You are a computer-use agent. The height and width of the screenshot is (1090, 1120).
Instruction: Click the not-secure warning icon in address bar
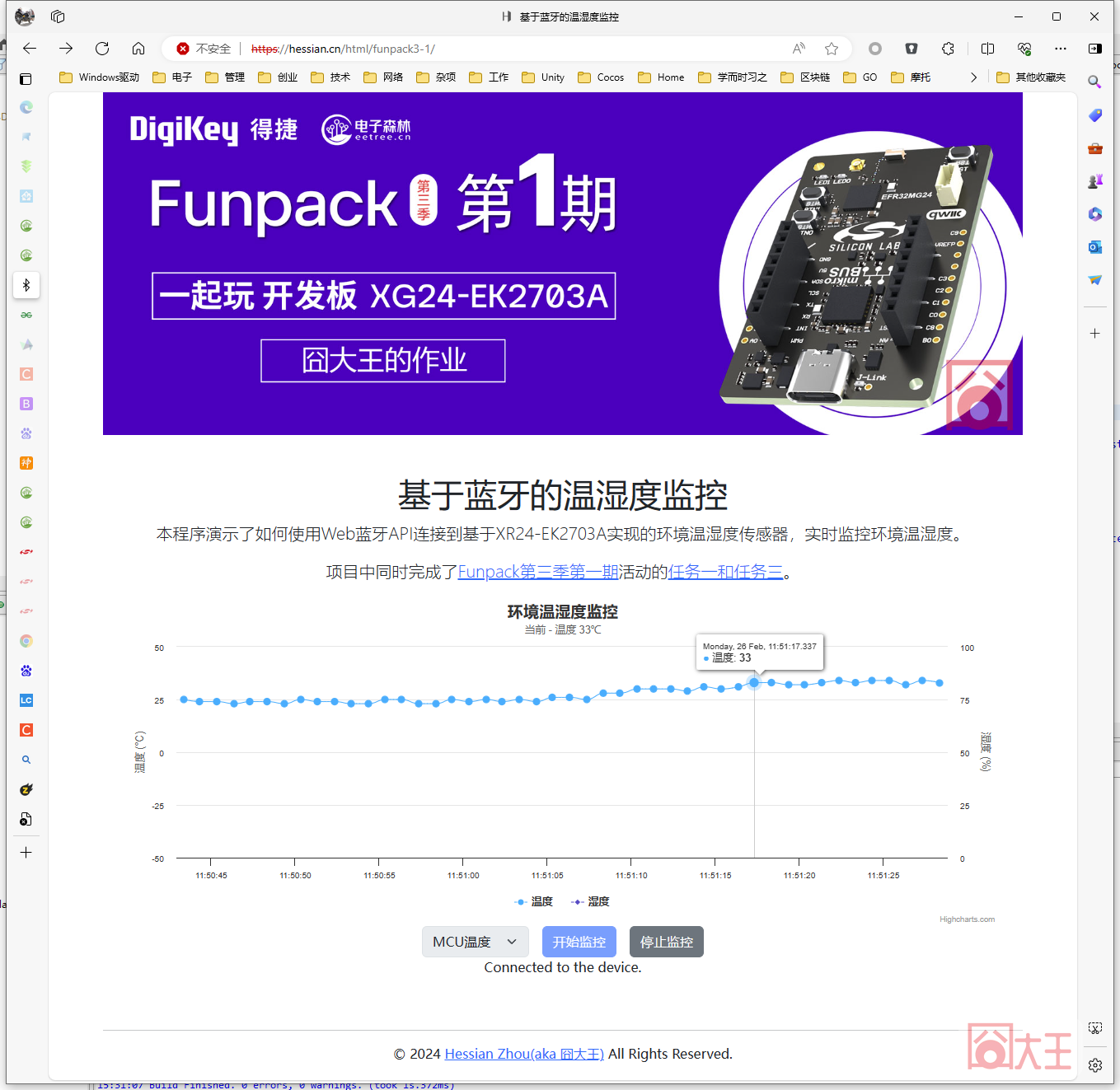(183, 49)
